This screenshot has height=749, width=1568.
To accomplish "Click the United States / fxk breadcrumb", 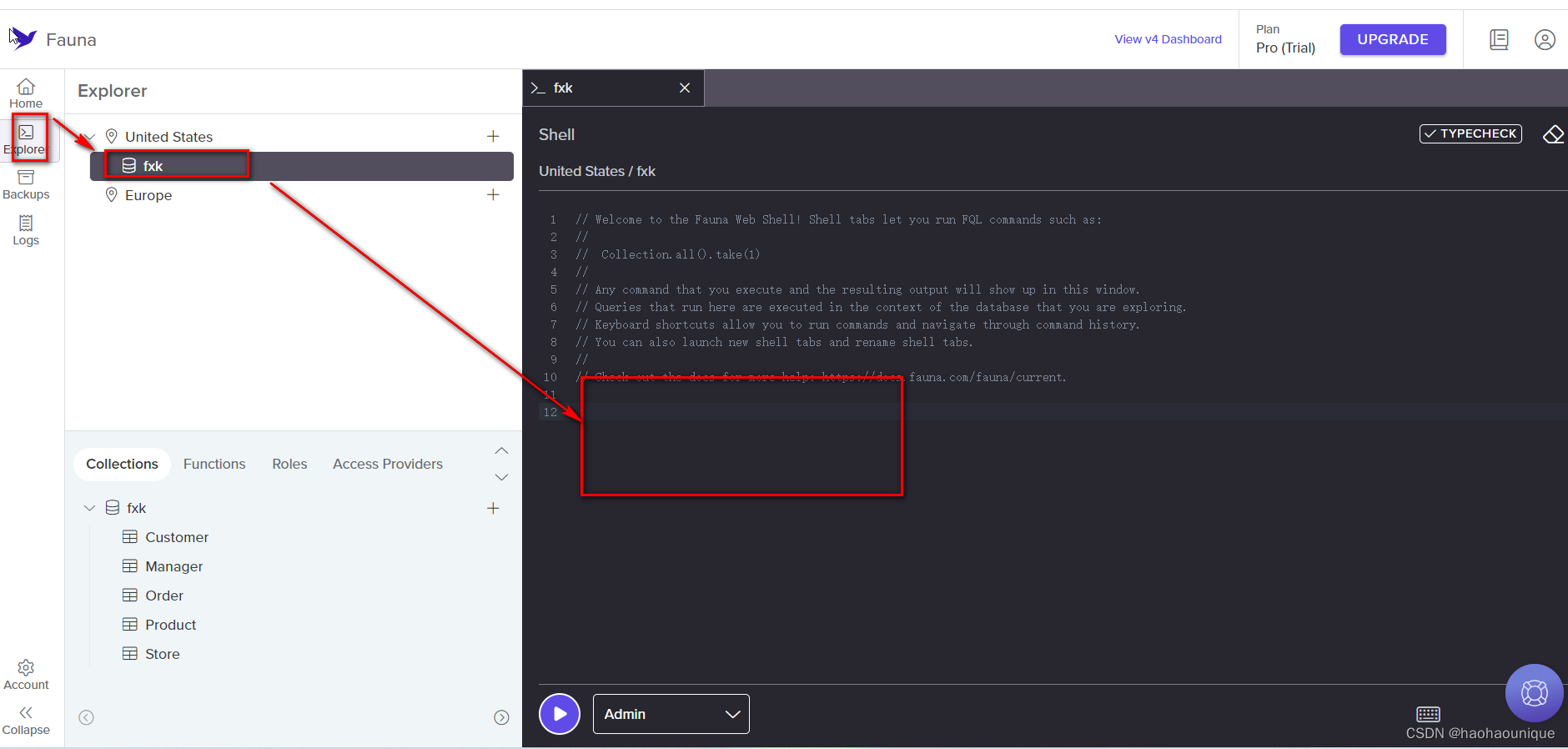I will (597, 171).
